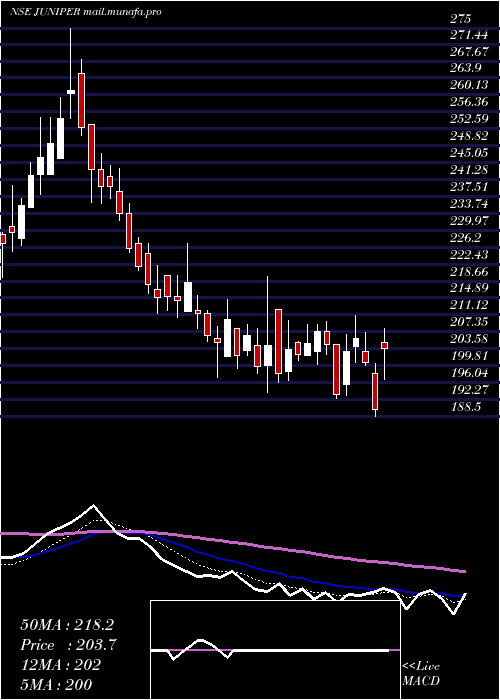Click the 245.05 price axis label
The image size is (500, 700).
(468, 154)
